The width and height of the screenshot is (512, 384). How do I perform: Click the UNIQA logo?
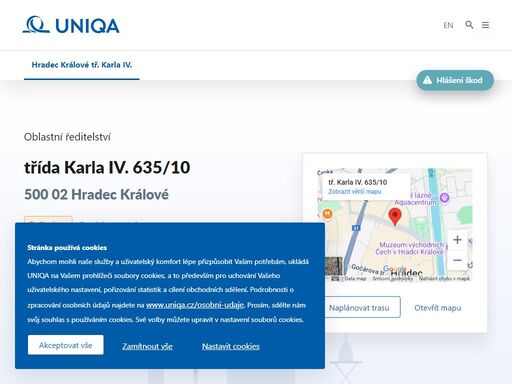click(x=71, y=25)
